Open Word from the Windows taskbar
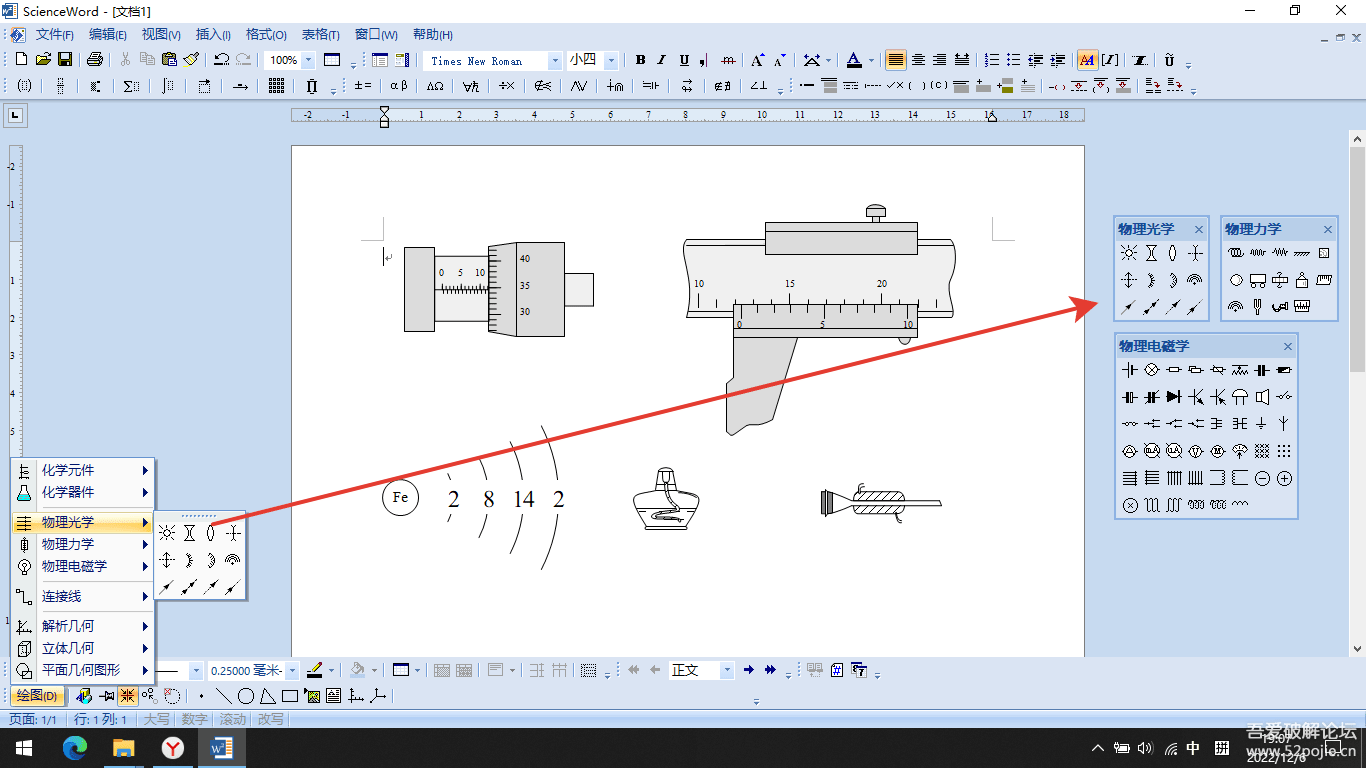 pyautogui.click(x=221, y=747)
